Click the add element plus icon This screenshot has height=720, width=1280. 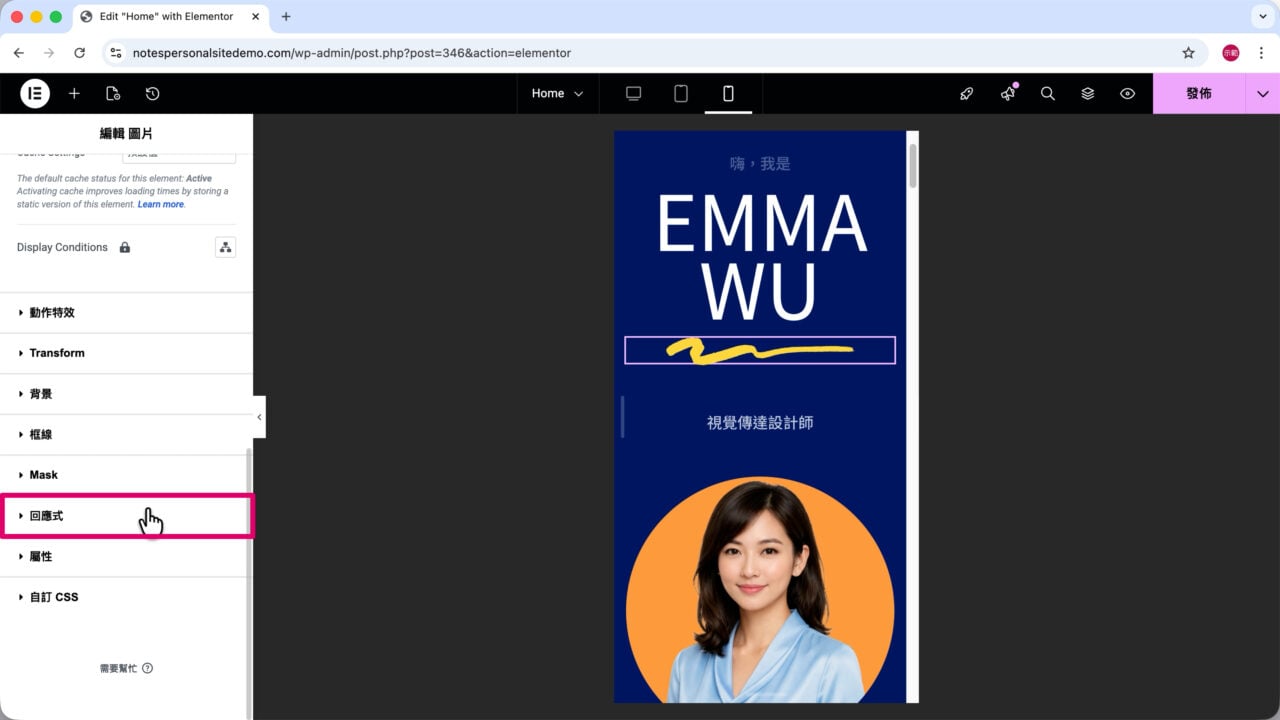pyautogui.click(x=74, y=93)
